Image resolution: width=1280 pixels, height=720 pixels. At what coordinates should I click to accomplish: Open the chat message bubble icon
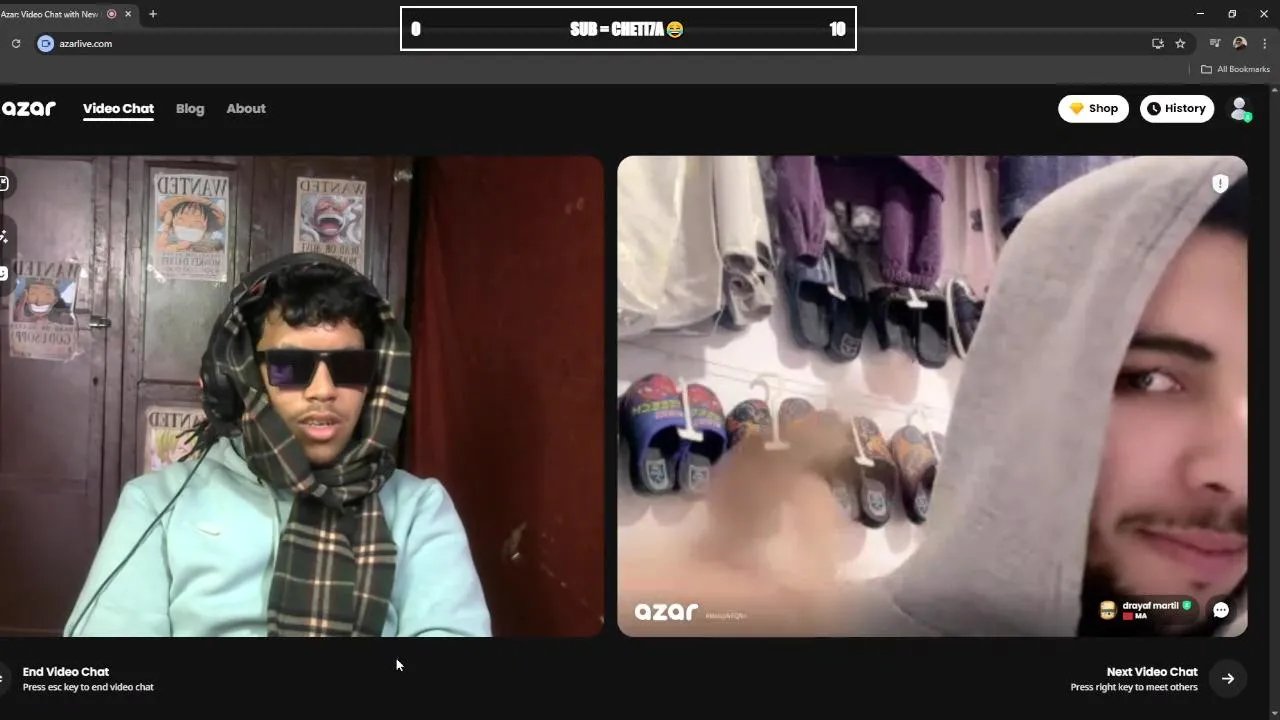1221,610
